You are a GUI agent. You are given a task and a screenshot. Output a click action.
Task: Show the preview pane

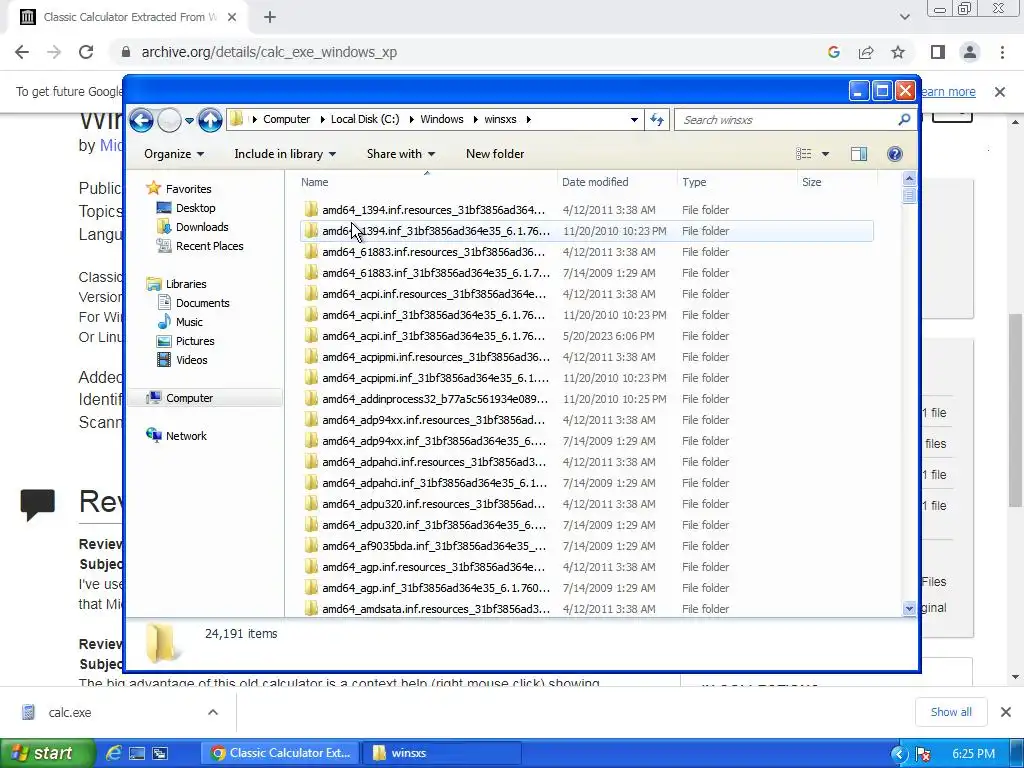coord(859,154)
